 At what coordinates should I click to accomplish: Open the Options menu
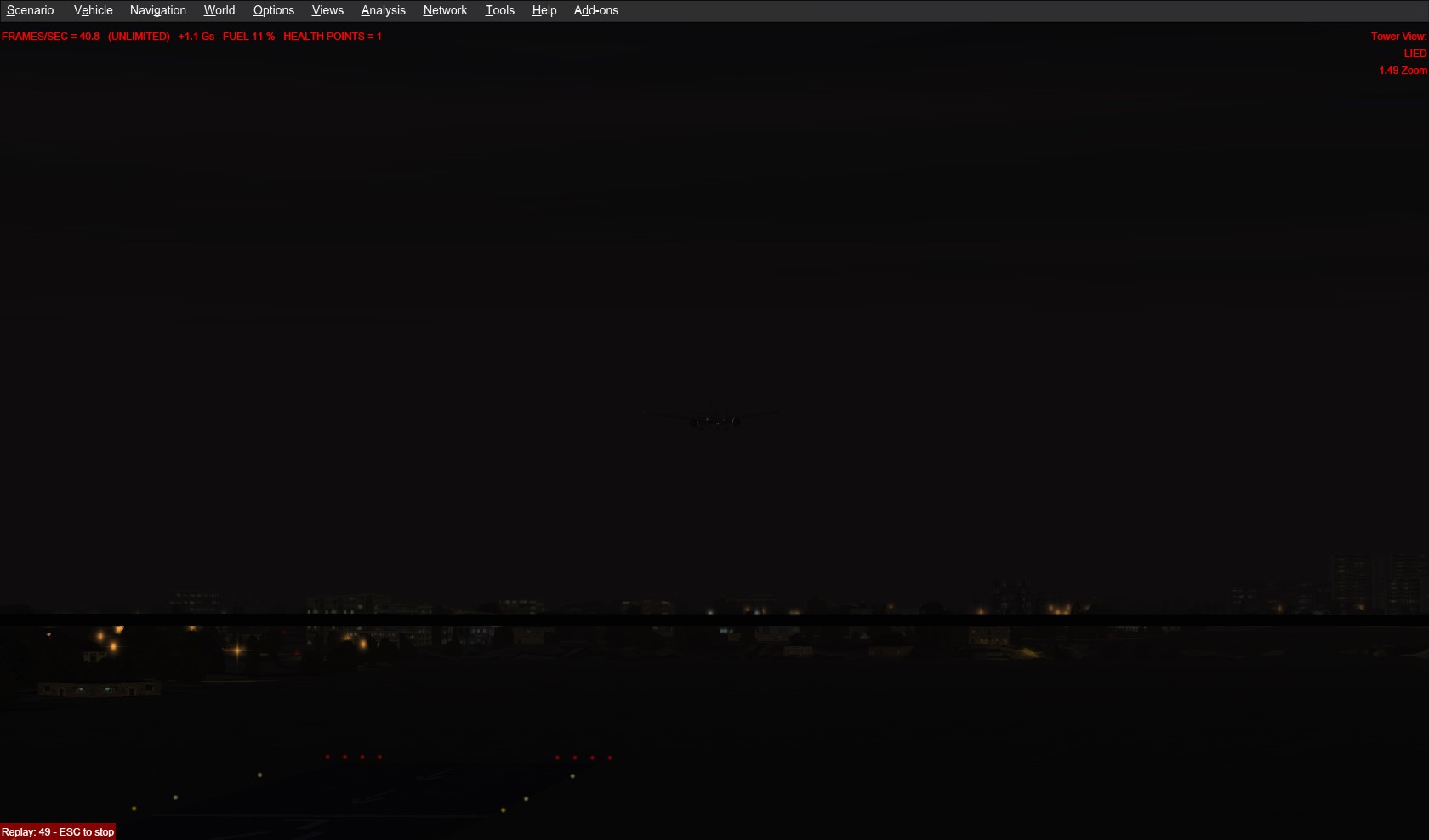tap(273, 10)
